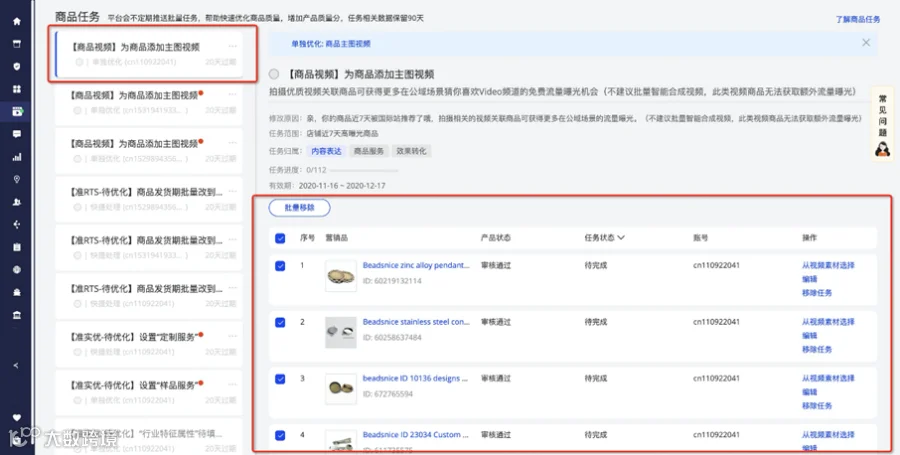Open the customer service avatar icon
The height and width of the screenshot is (455, 900).
click(x=882, y=149)
